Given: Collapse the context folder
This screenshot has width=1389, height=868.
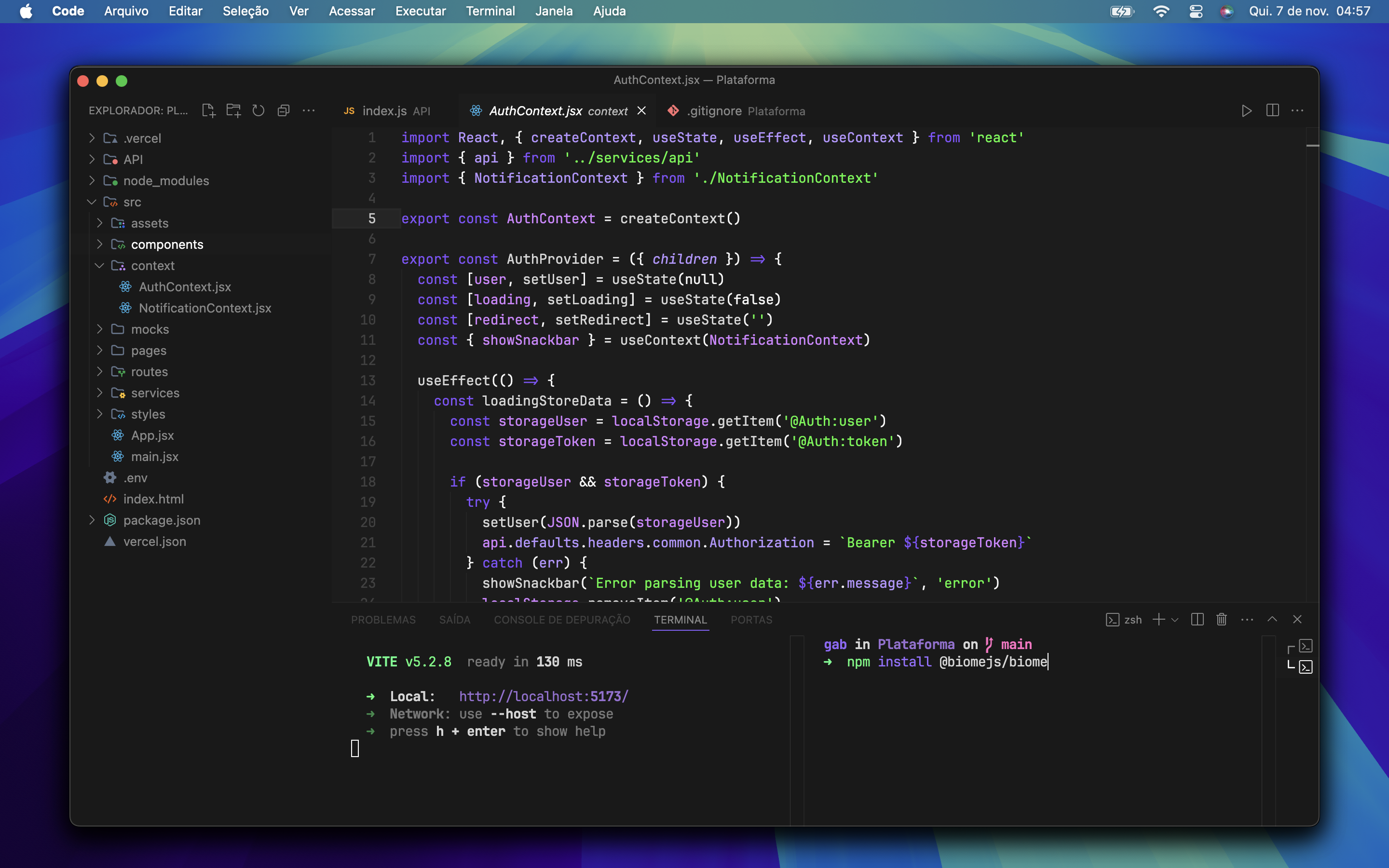Looking at the screenshot, I should coord(99,266).
